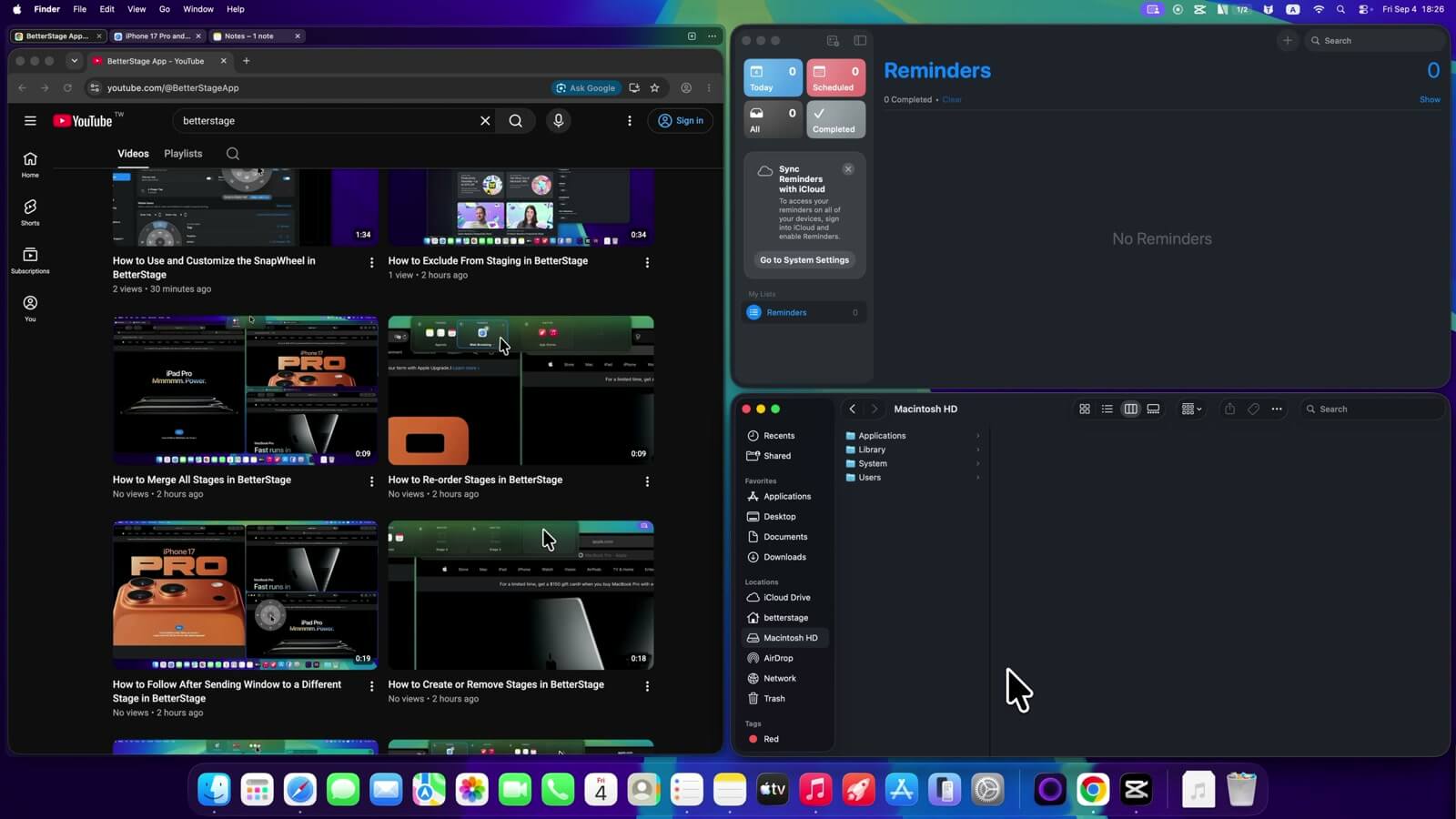Dismiss the Sync Reminders iCloud card

pos(848,169)
